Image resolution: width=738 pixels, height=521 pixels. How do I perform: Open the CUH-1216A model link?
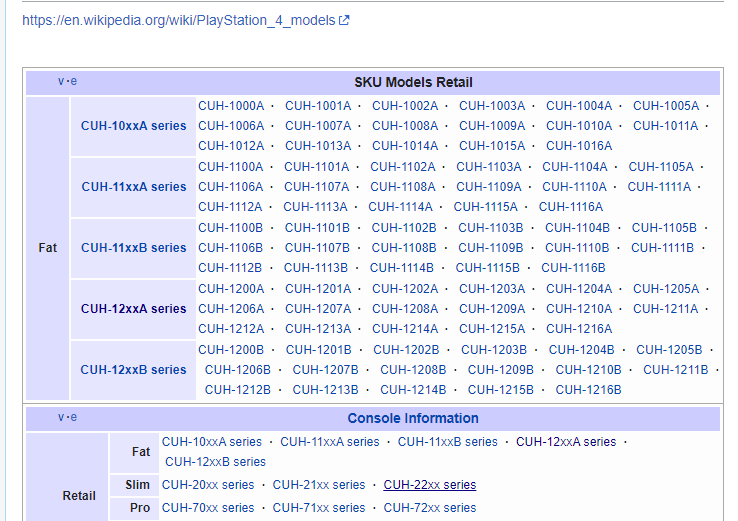pyautogui.click(x=579, y=329)
